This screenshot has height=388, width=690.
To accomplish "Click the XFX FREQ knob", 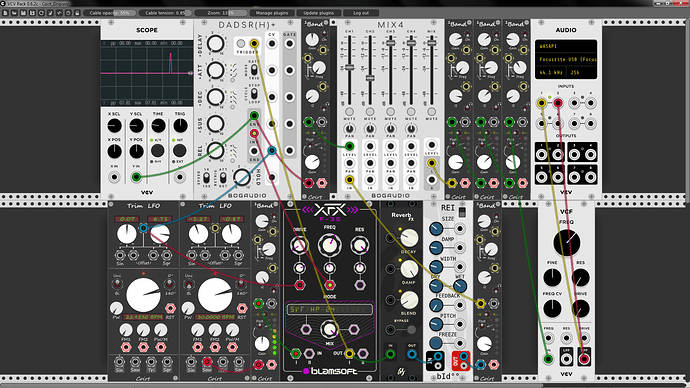I will pos(329,245).
